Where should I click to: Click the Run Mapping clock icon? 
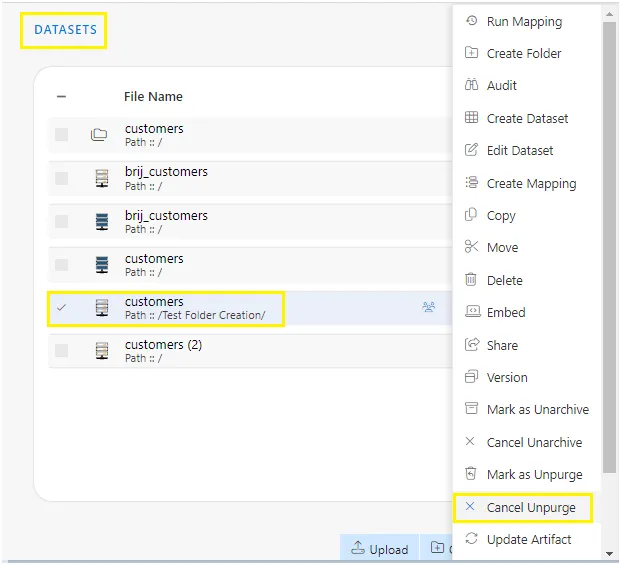[x=471, y=21]
